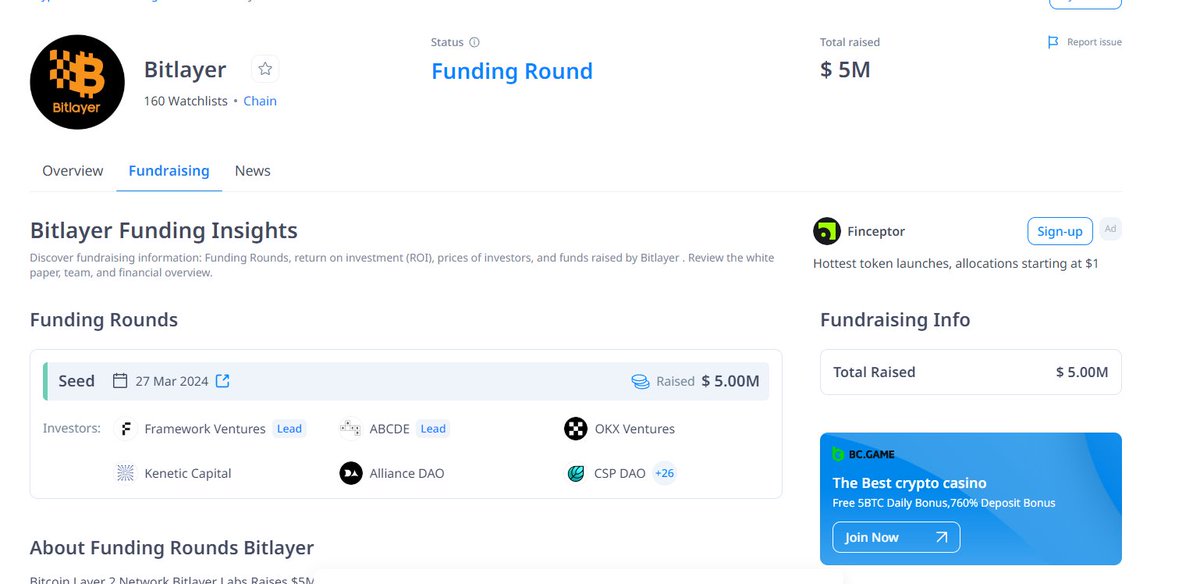
Task: Click the Bitlayer Funding Insights heading
Action: [164, 231]
